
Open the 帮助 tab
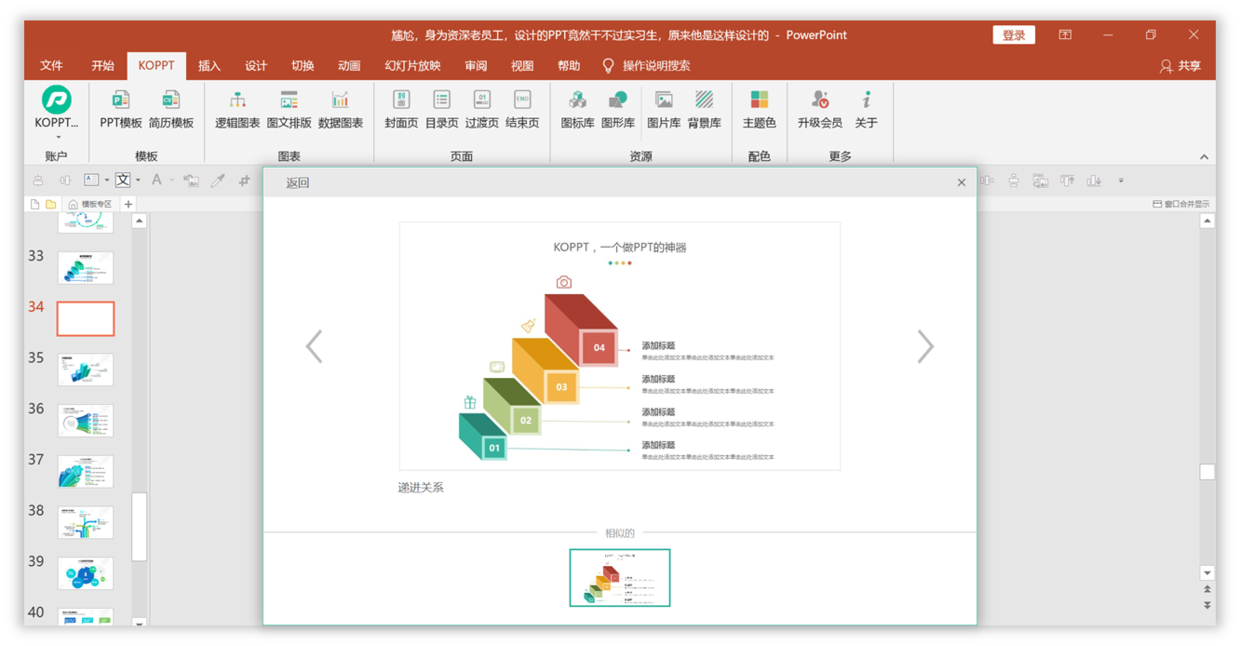click(569, 66)
